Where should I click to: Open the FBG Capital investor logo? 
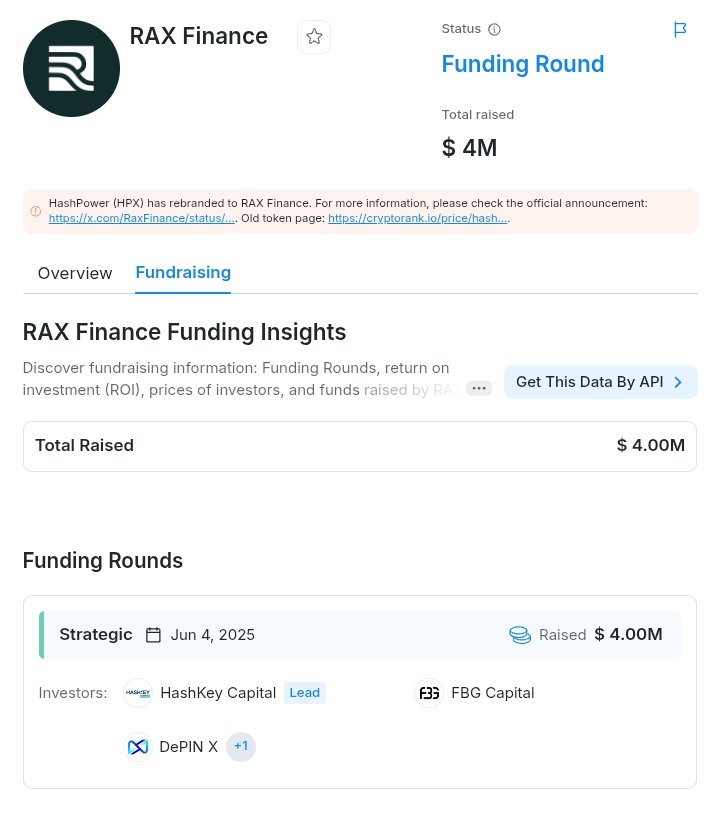tap(429, 693)
